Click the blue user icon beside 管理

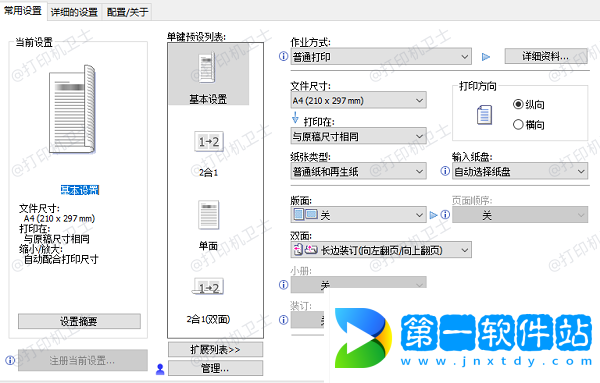tap(160, 369)
